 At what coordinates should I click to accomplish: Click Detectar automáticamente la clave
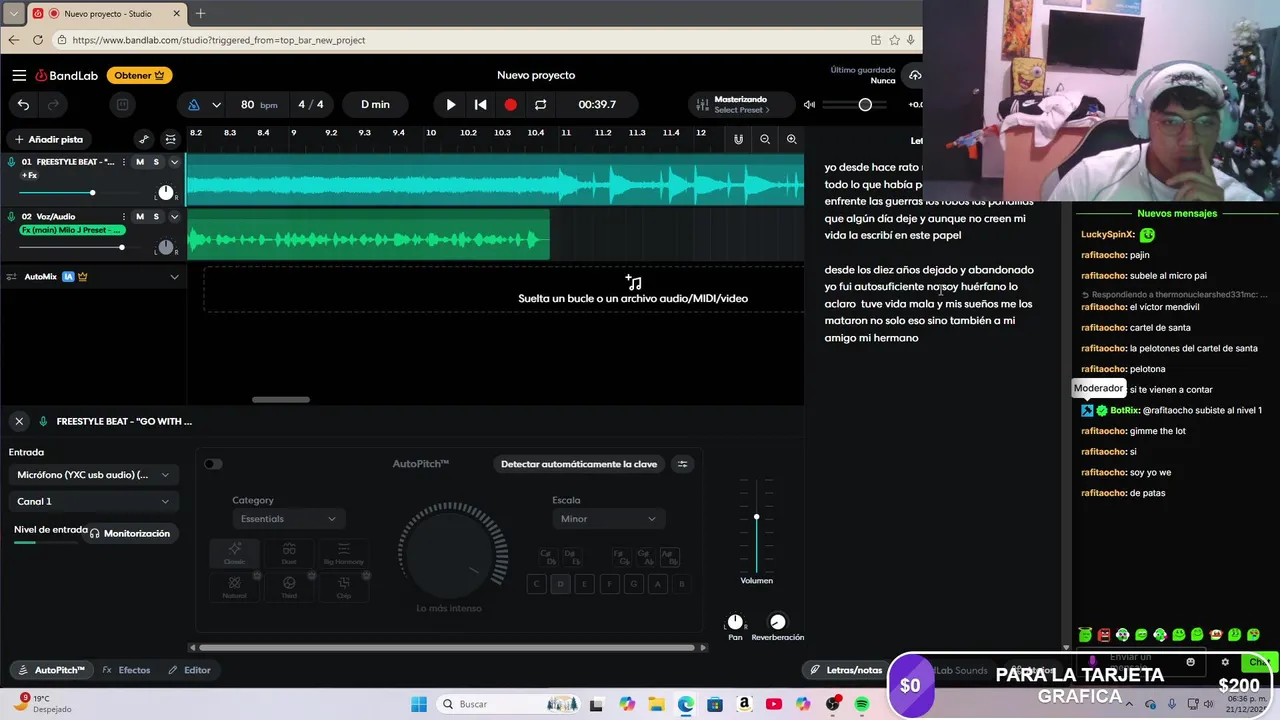(x=578, y=464)
